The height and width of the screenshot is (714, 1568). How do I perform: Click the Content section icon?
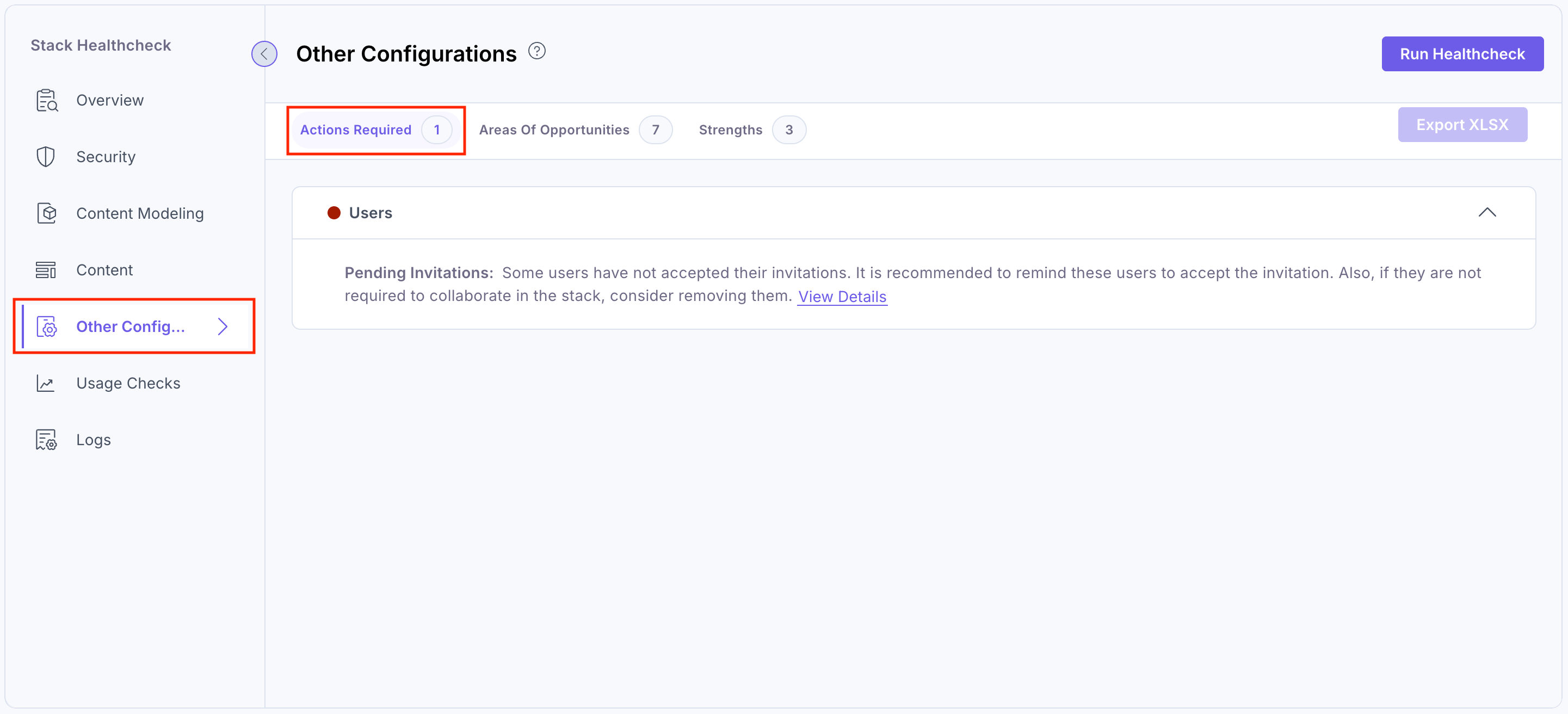(x=46, y=269)
